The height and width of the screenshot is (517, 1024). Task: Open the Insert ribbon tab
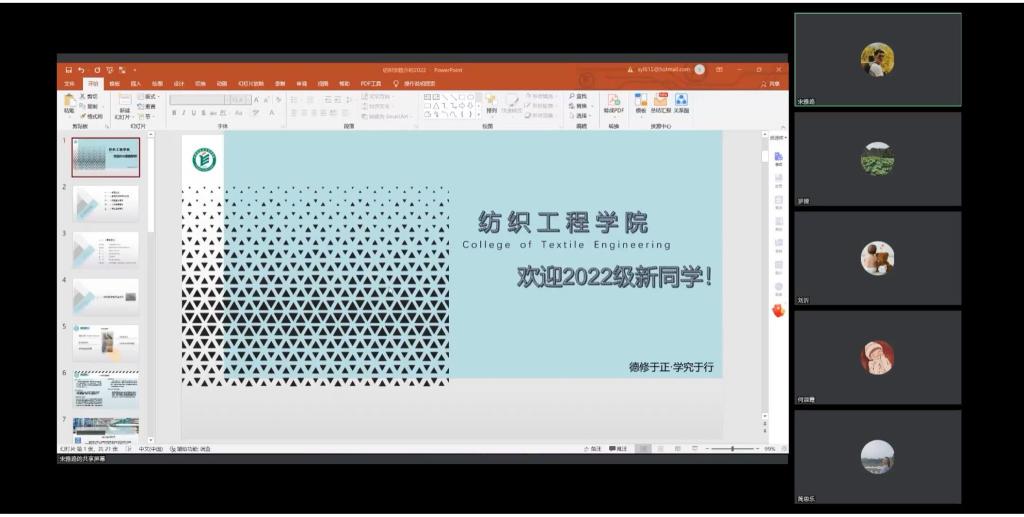136,84
